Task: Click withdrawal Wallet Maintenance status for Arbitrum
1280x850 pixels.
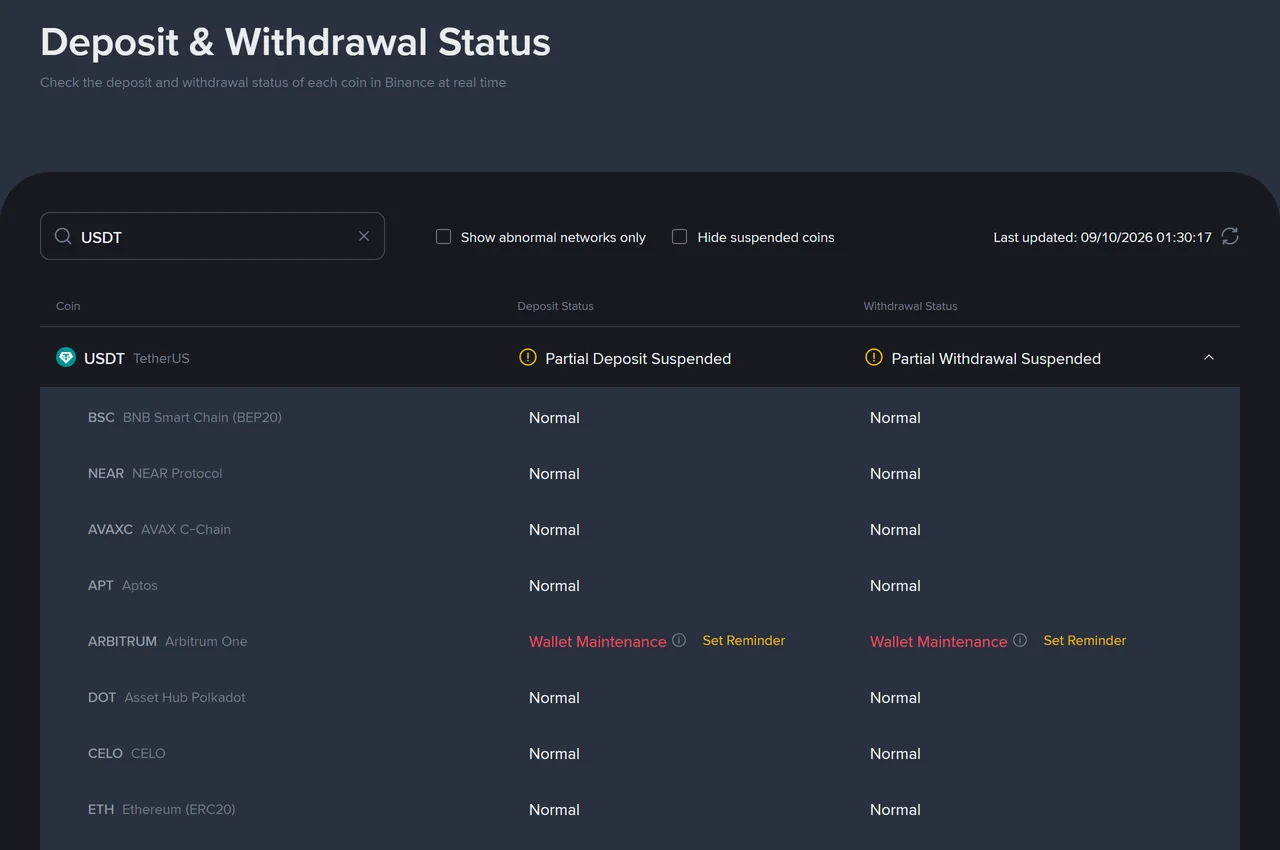Action: (x=938, y=641)
